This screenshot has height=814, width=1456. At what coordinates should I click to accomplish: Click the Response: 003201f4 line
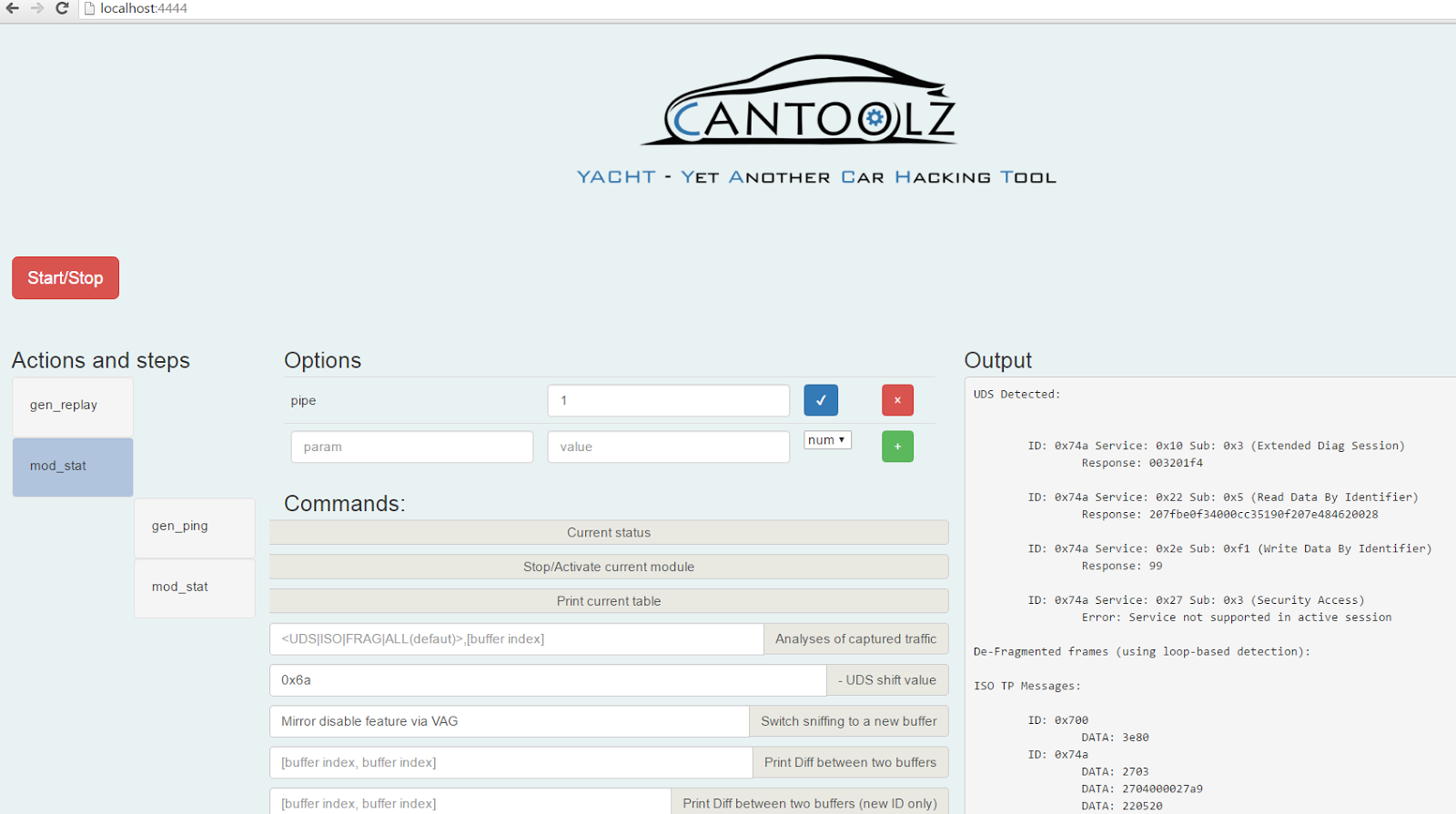[1142, 463]
